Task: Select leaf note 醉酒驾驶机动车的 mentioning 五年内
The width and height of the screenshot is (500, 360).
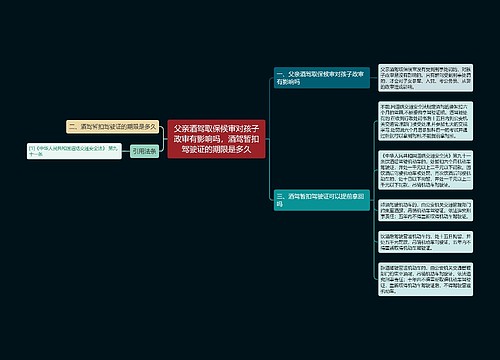Action: pyautogui.click(x=426, y=210)
